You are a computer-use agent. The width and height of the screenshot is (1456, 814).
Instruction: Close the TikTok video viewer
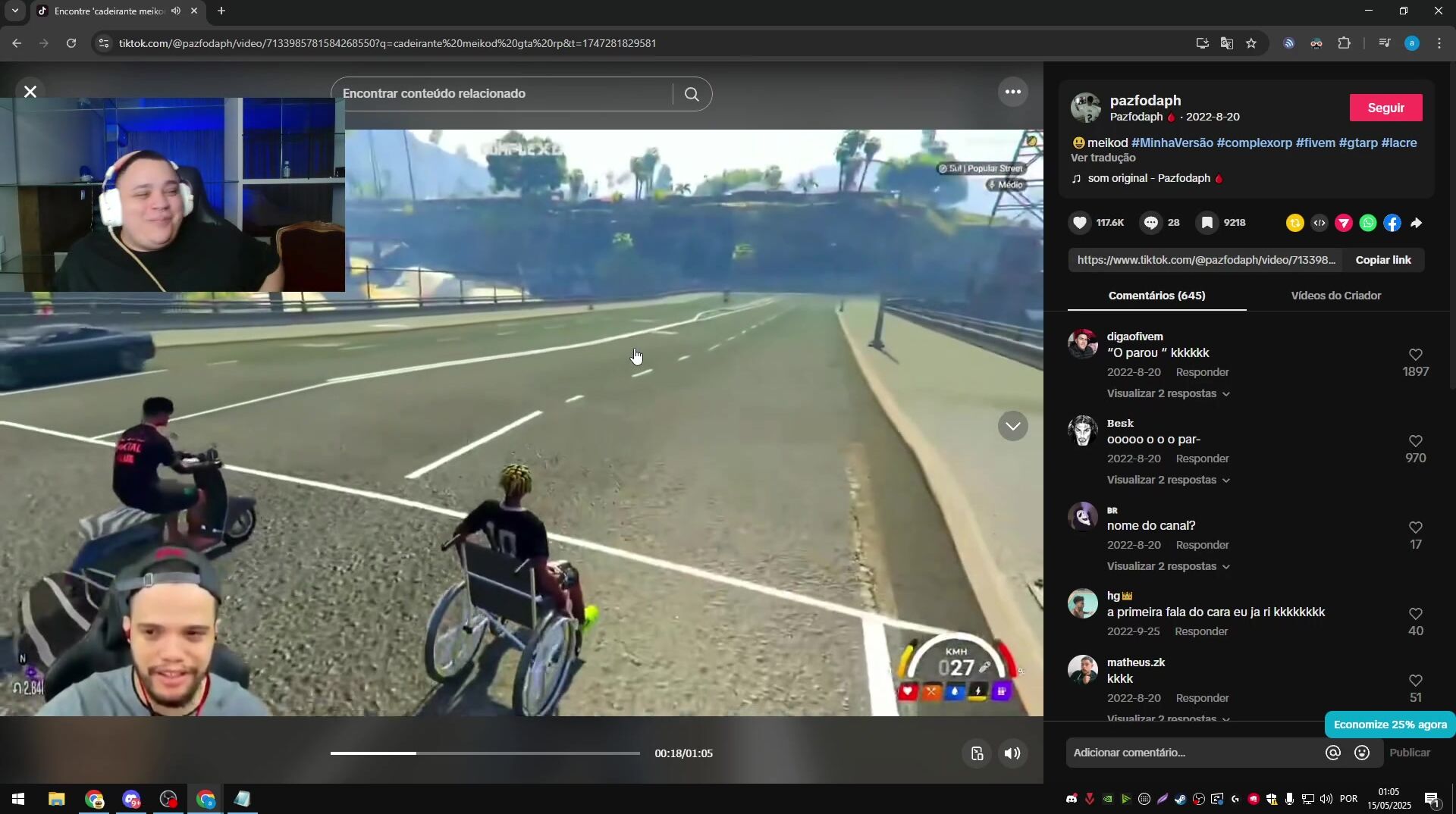[x=30, y=92]
